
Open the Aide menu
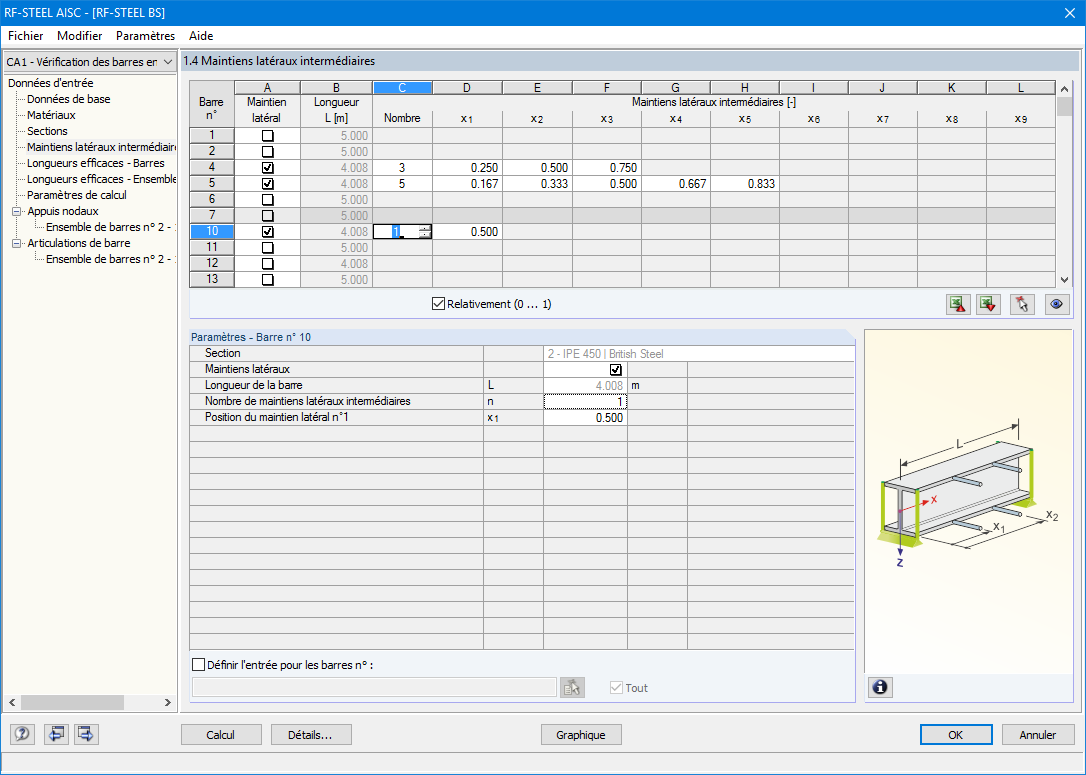201,35
